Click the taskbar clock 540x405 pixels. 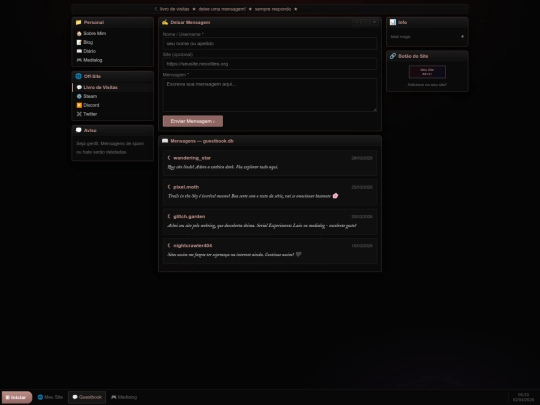(523, 397)
